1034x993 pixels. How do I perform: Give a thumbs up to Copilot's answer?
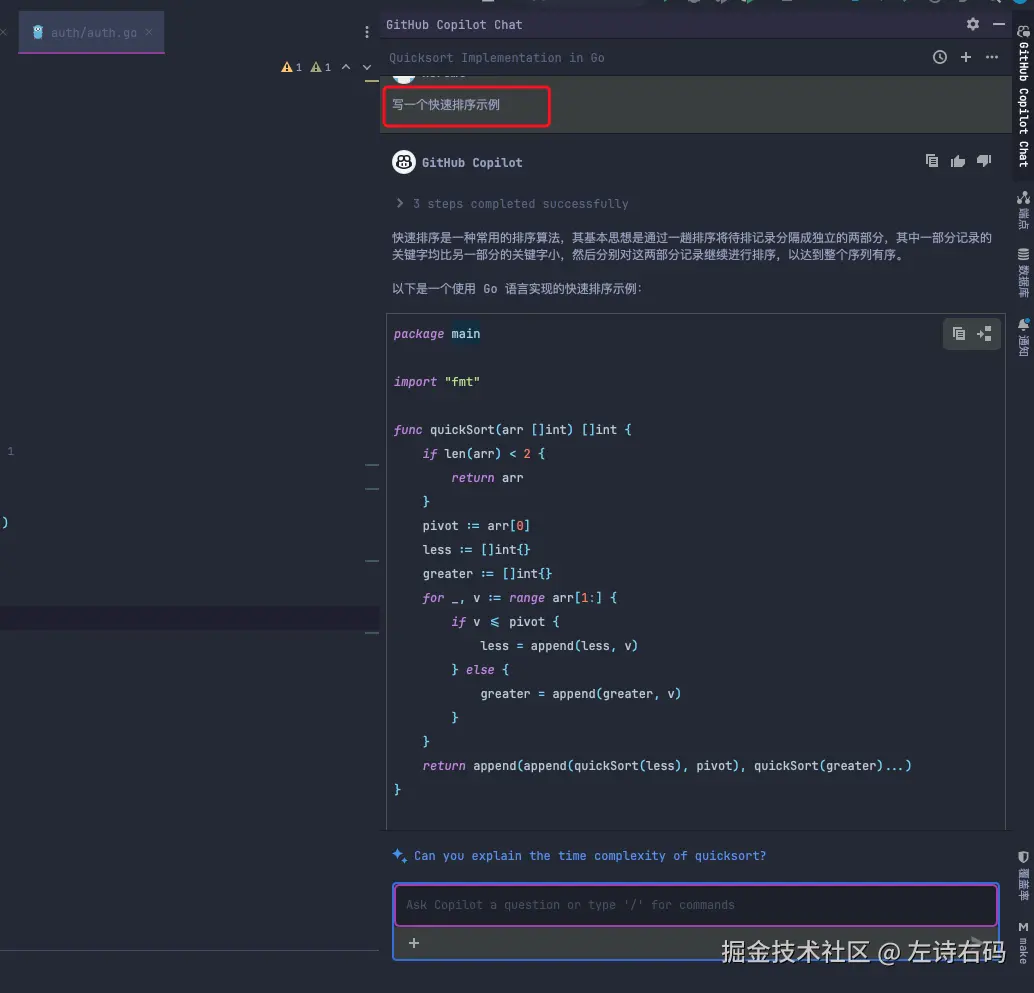tap(957, 160)
